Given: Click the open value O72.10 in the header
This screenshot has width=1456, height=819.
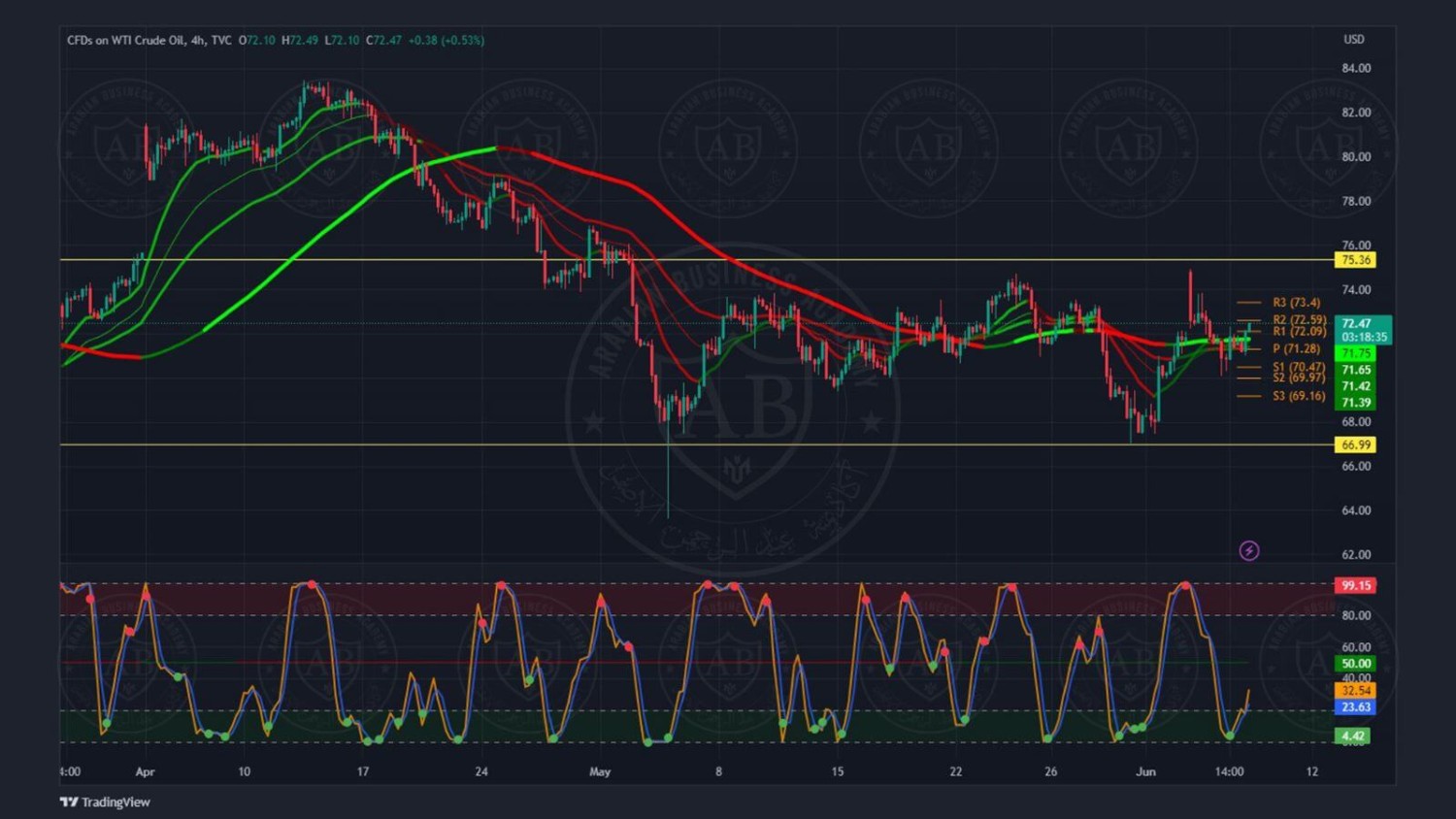Looking at the screenshot, I should click(257, 40).
